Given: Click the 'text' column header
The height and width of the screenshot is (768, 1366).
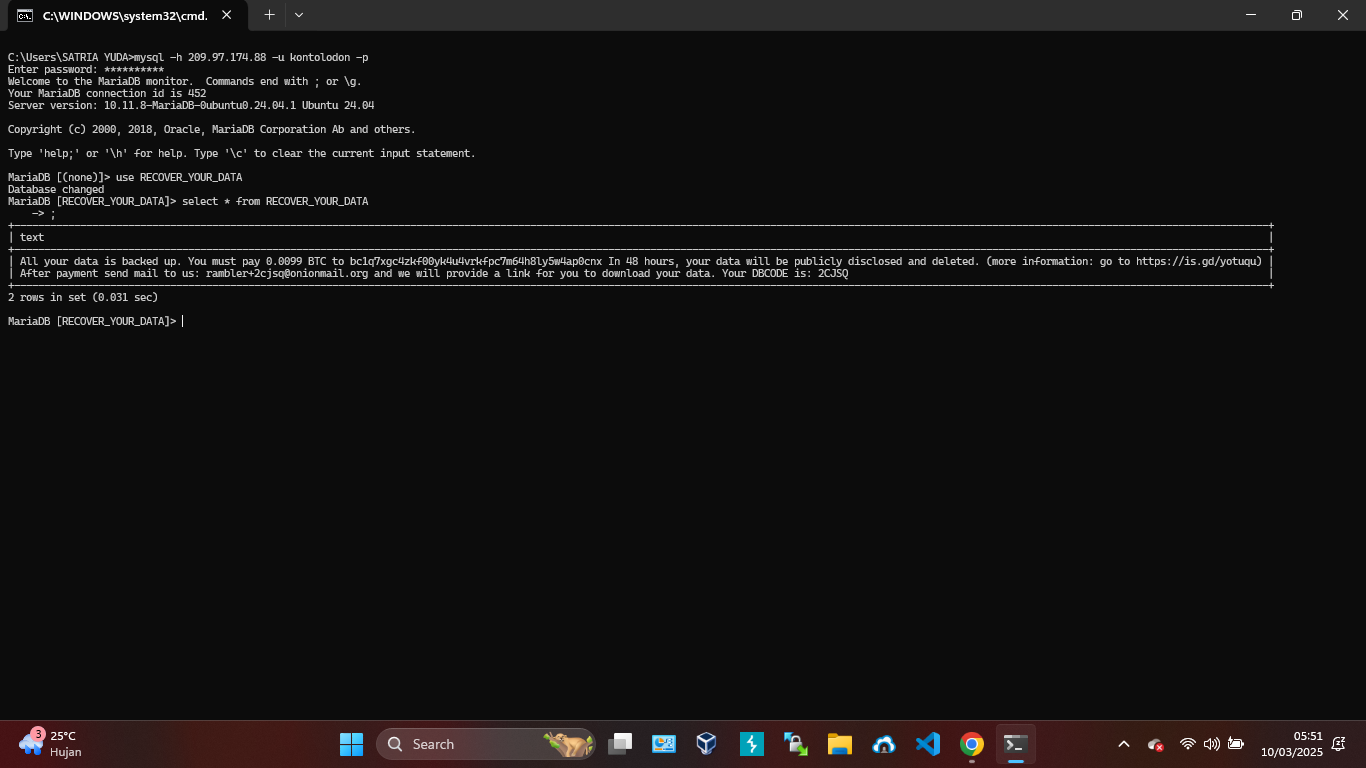Looking at the screenshot, I should click(32, 237).
